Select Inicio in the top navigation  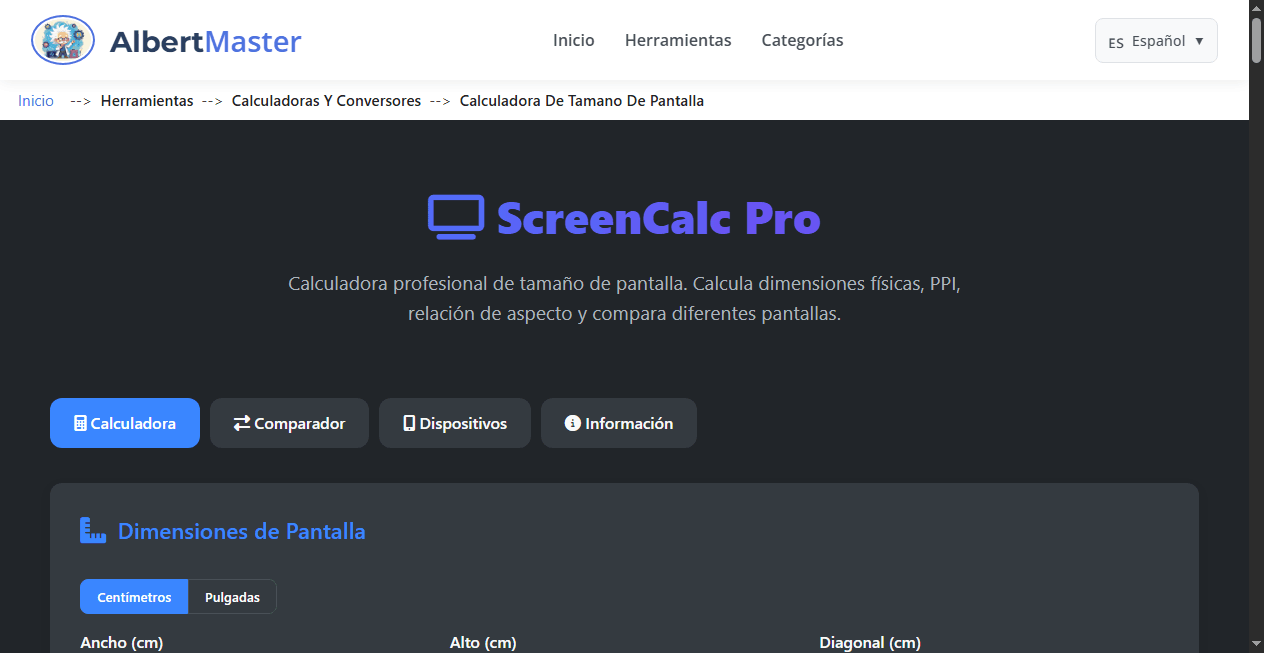573,40
